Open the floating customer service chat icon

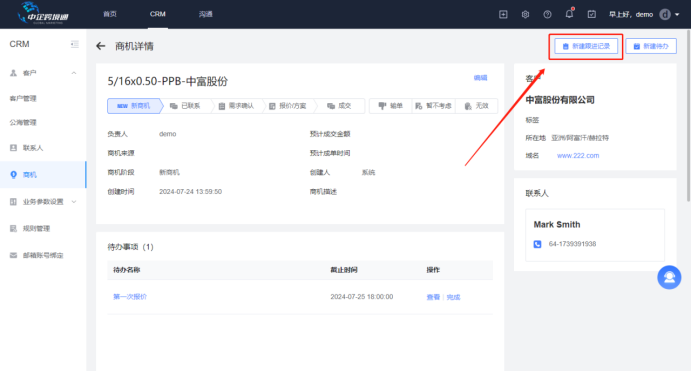coord(669,277)
